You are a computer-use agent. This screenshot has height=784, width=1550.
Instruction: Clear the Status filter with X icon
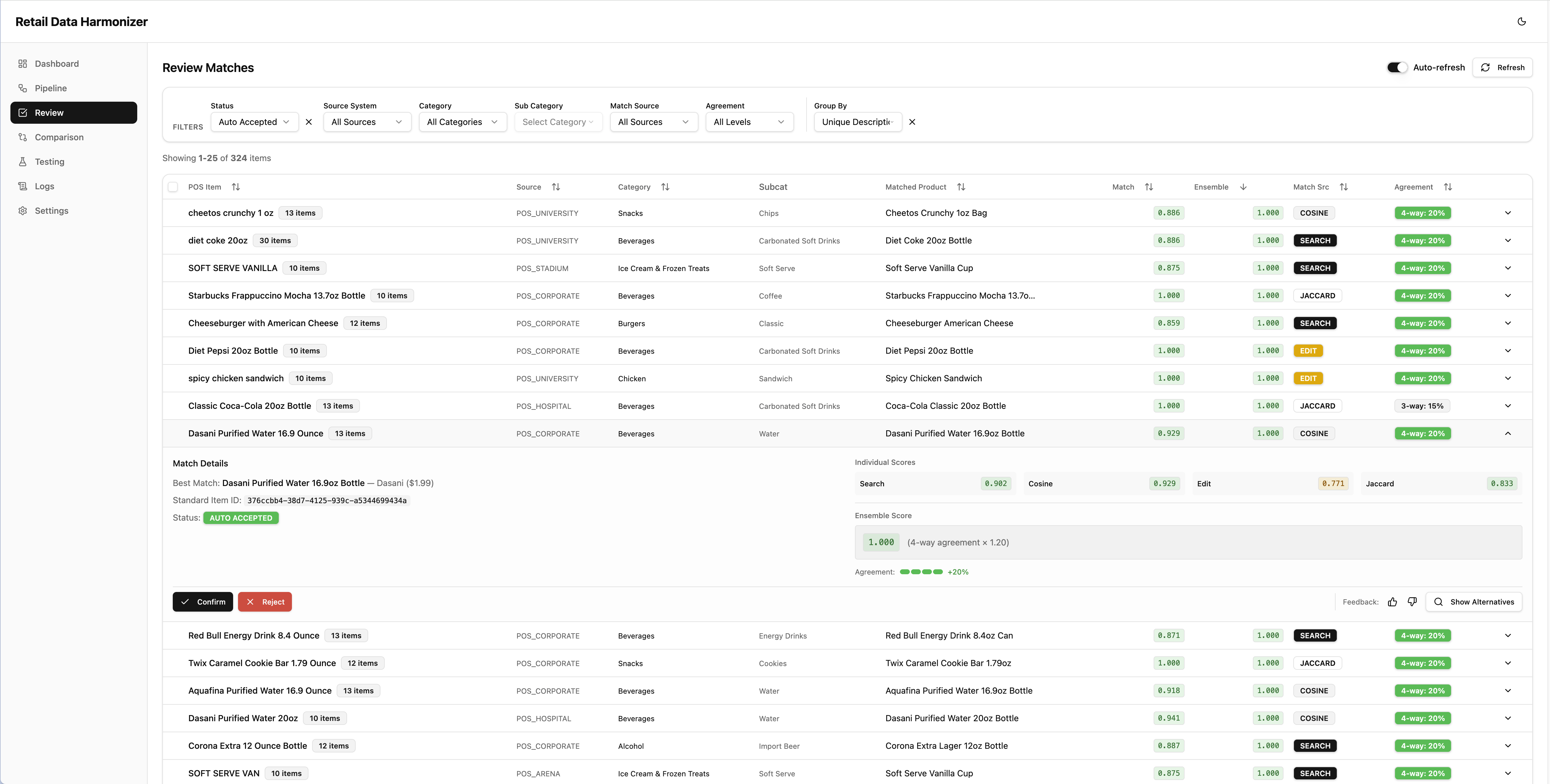tap(309, 122)
